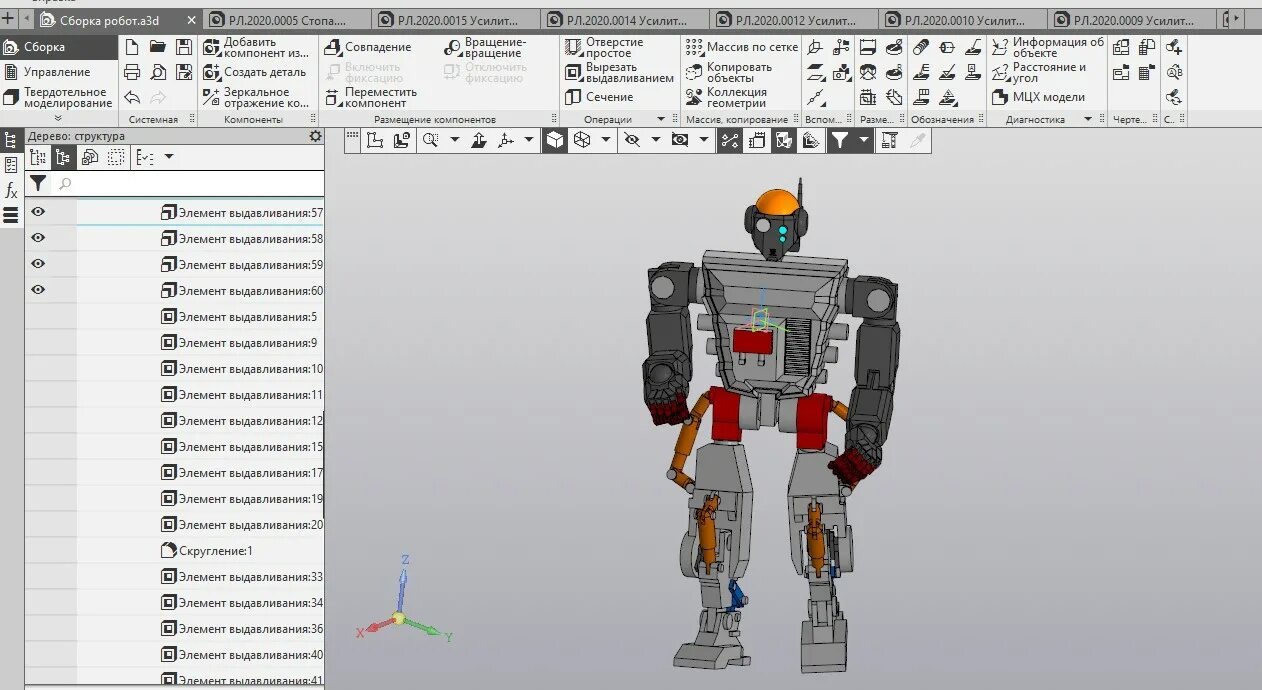Click the tree search input field

pyautogui.click(x=188, y=184)
